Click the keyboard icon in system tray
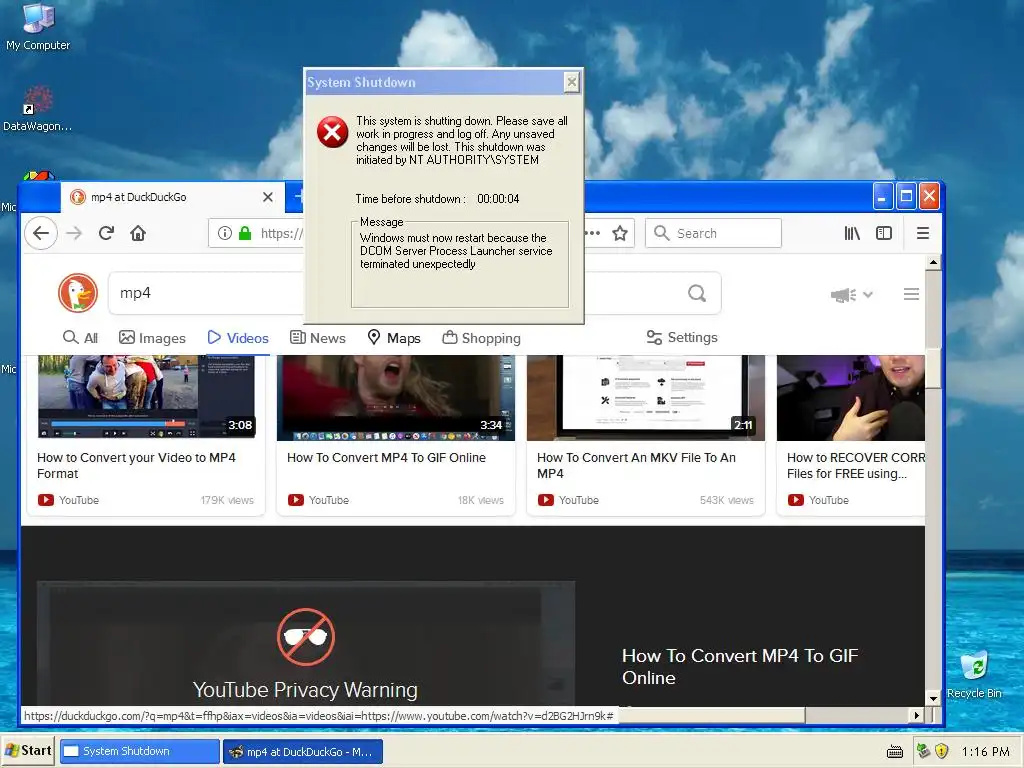 pyautogui.click(x=895, y=752)
